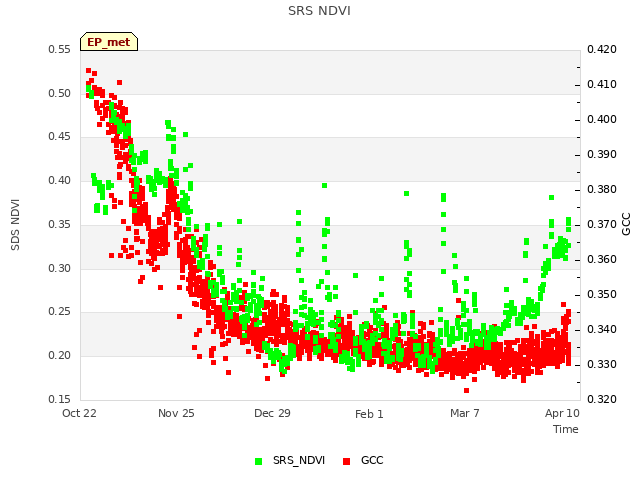
Task: Click the 0.15 left axis value
Action: pyautogui.click(x=60, y=399)
